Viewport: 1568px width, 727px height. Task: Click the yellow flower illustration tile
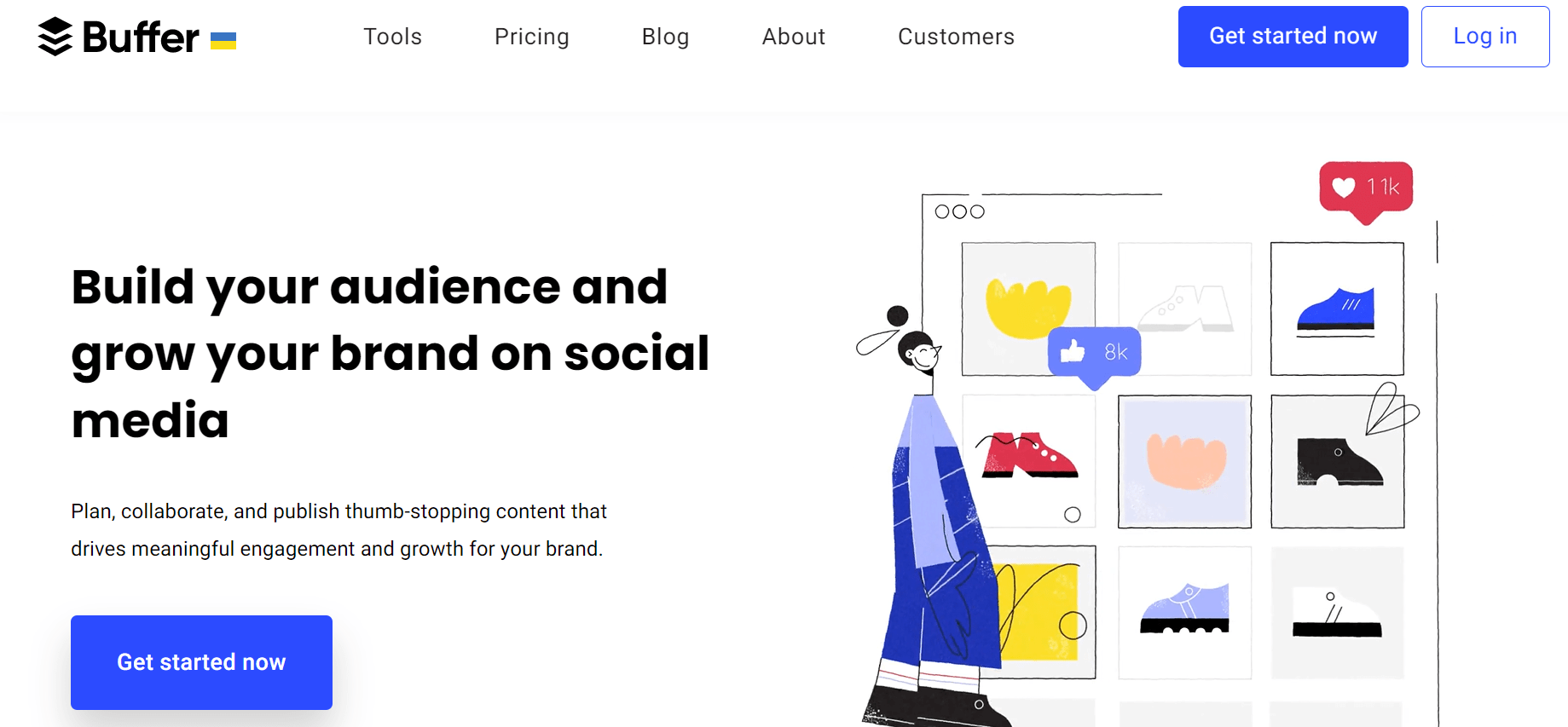[1028, 309]
